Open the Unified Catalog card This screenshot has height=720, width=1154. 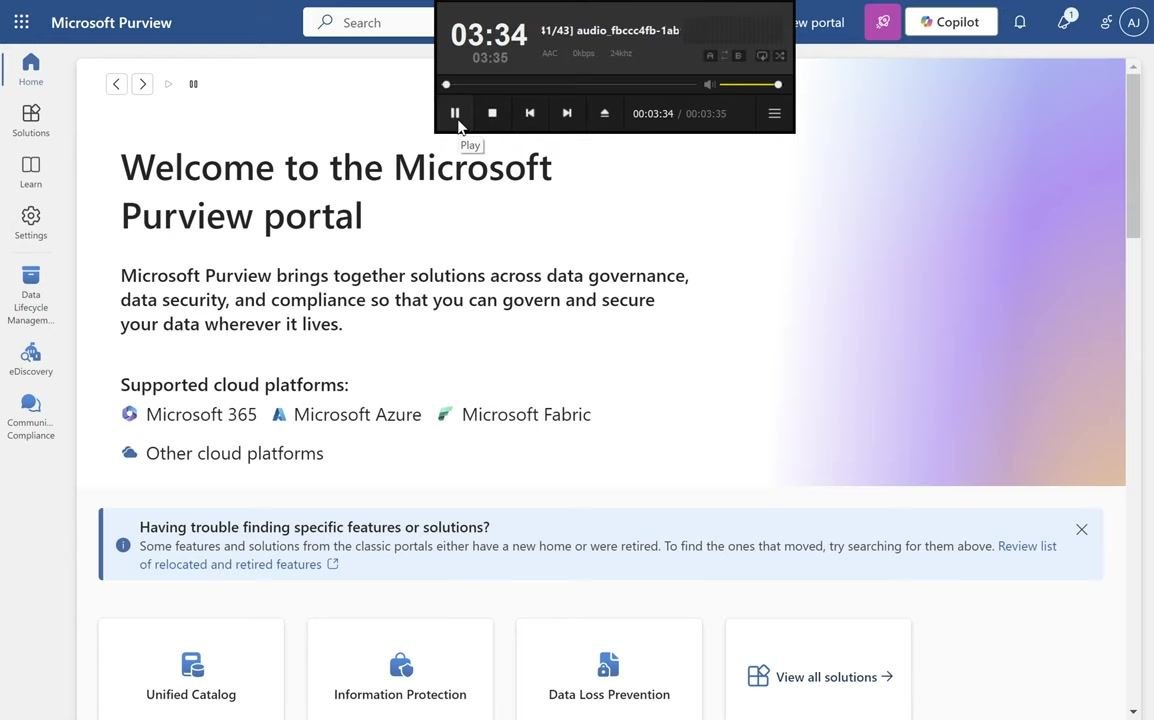191,669
